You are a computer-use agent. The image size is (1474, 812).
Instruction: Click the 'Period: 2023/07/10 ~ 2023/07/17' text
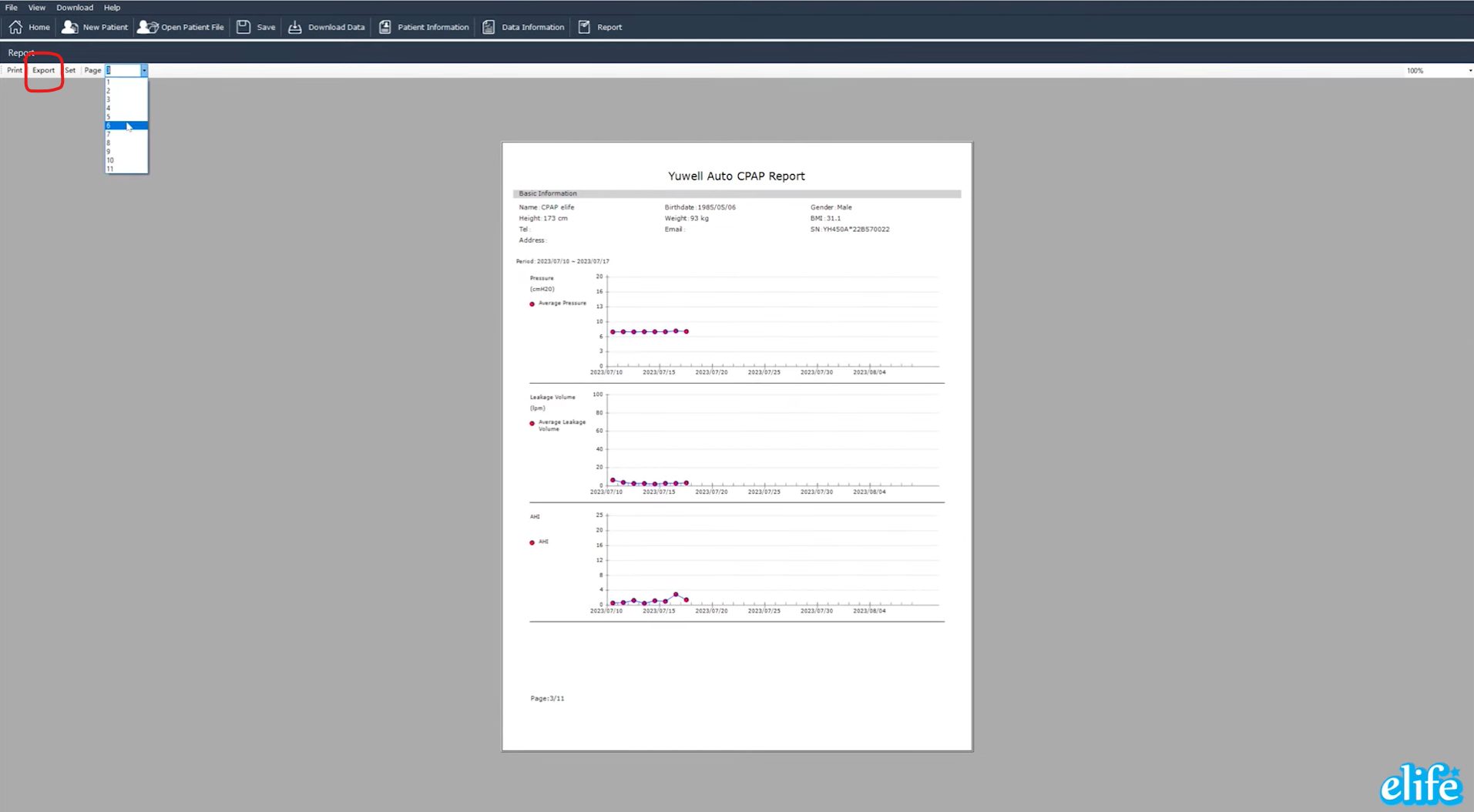click(562, 261)
